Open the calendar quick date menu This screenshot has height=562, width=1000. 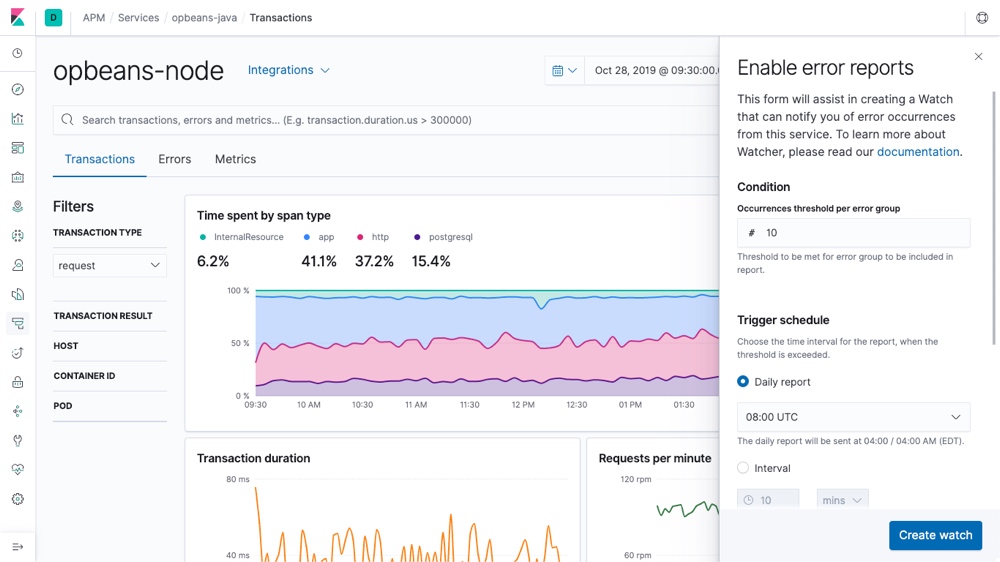(564, 70)
